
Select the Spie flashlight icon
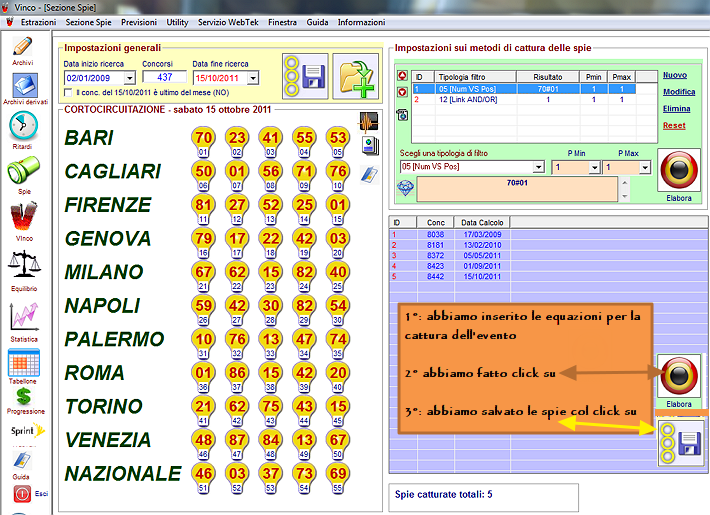point(22,171)
